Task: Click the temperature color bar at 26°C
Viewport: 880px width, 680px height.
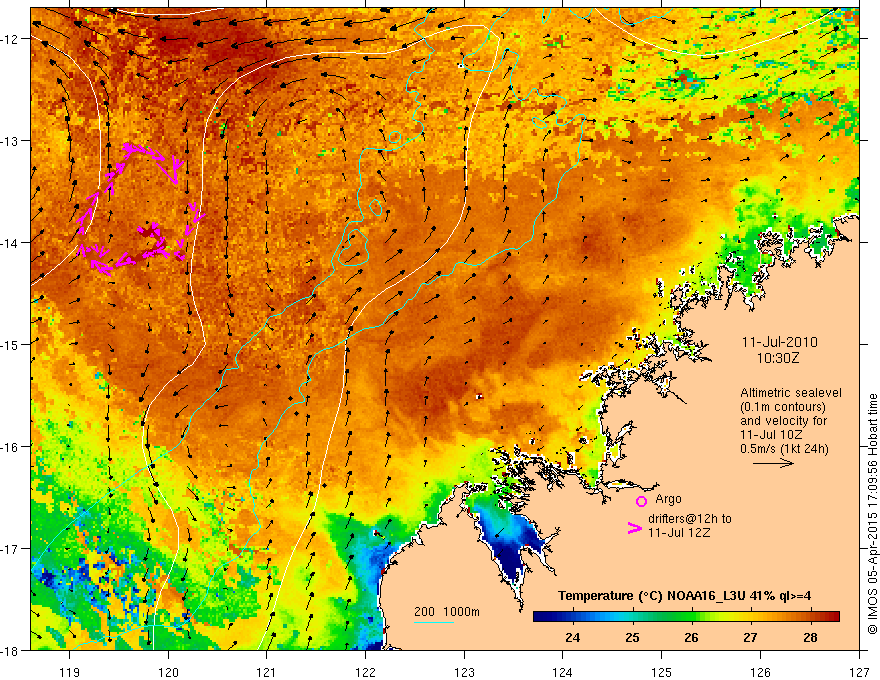Action: point(691,617)
